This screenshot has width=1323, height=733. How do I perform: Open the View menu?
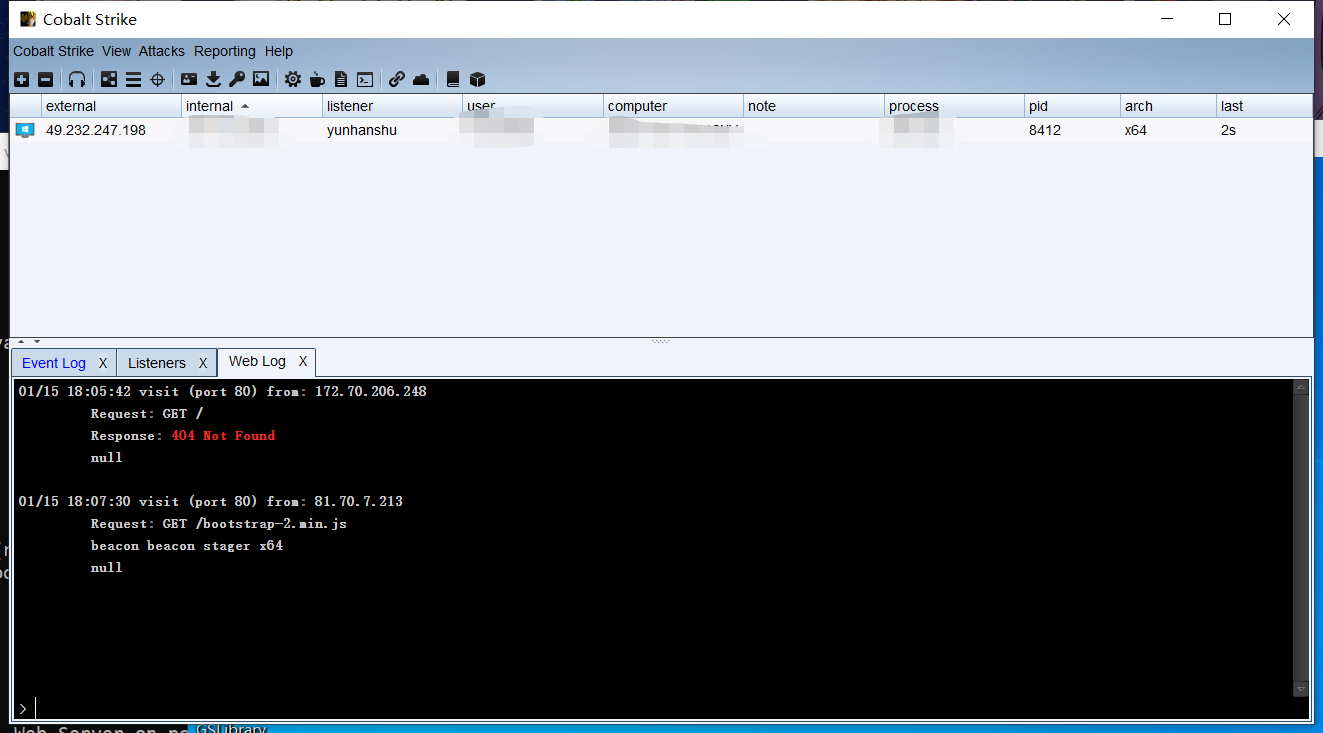116,51
